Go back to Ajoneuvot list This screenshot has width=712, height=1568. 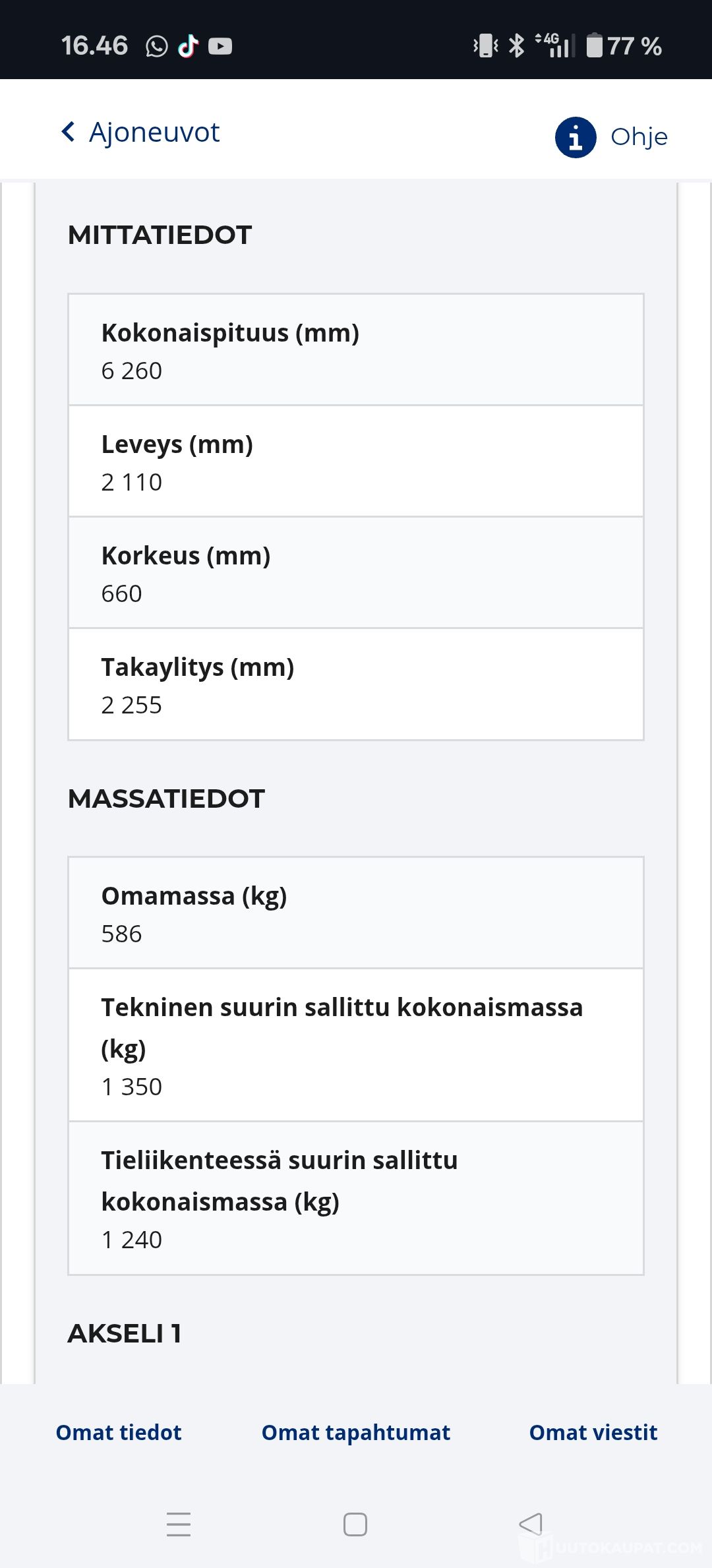[154, 132]
